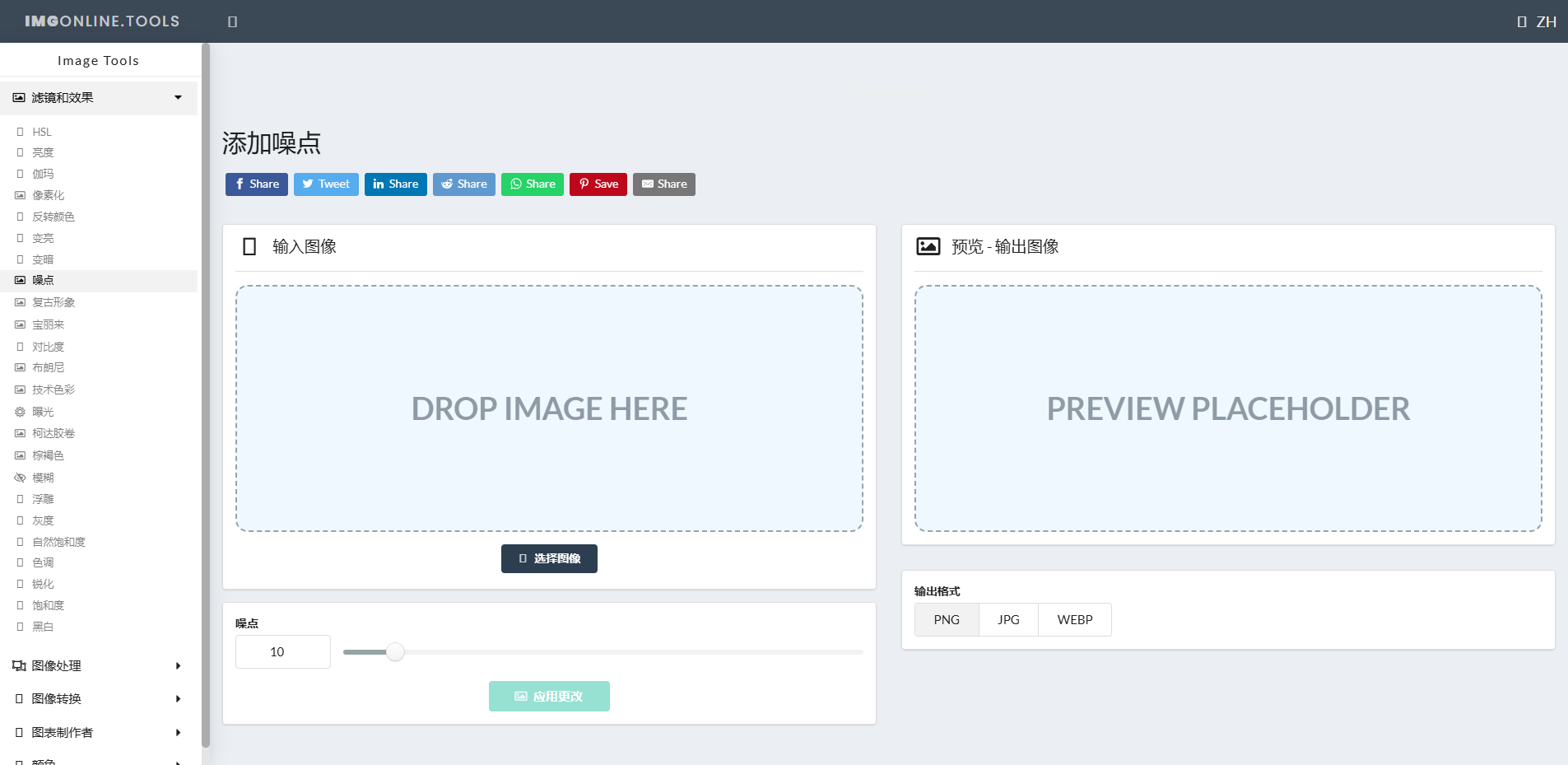The width and height of the screenshot is (1568, 765).
Task: Open the 饱和度 saturation filter
Action: 48,605
